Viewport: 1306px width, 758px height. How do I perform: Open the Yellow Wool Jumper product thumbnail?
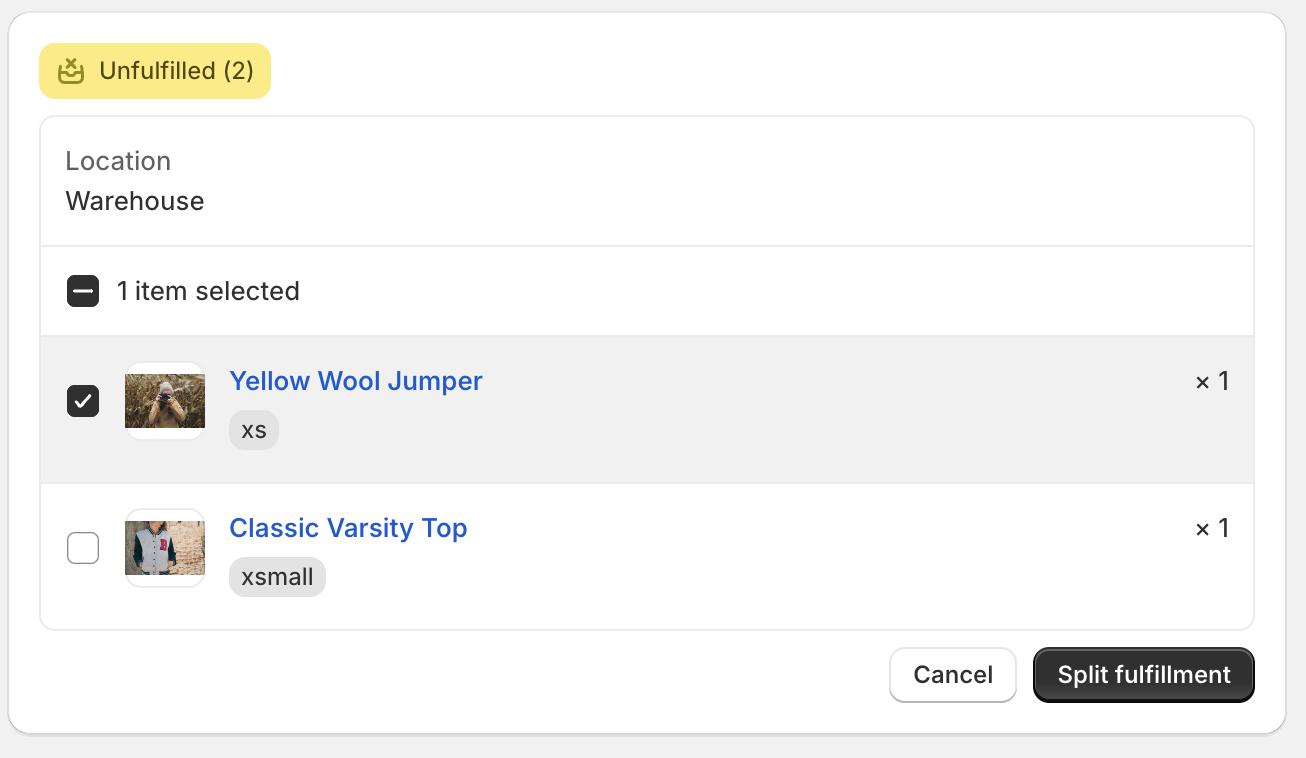coord(165,401)
